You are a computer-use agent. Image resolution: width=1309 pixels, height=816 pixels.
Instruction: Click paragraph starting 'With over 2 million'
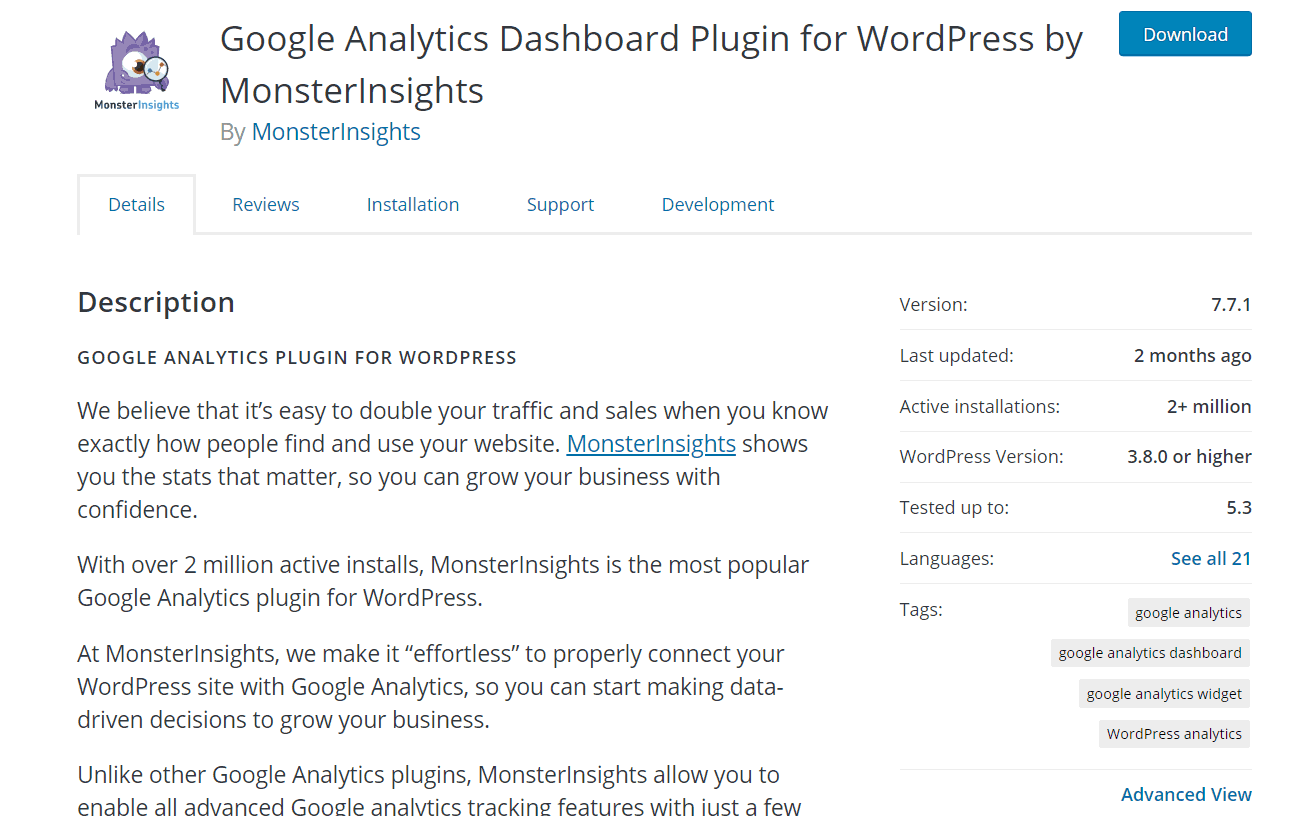(443, 581)
